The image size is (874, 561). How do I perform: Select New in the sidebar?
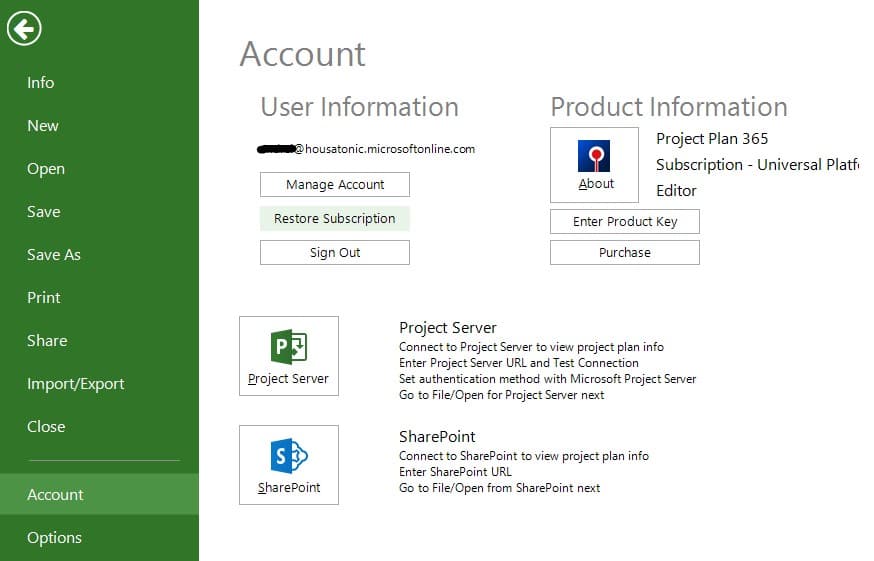pos(43,125)
